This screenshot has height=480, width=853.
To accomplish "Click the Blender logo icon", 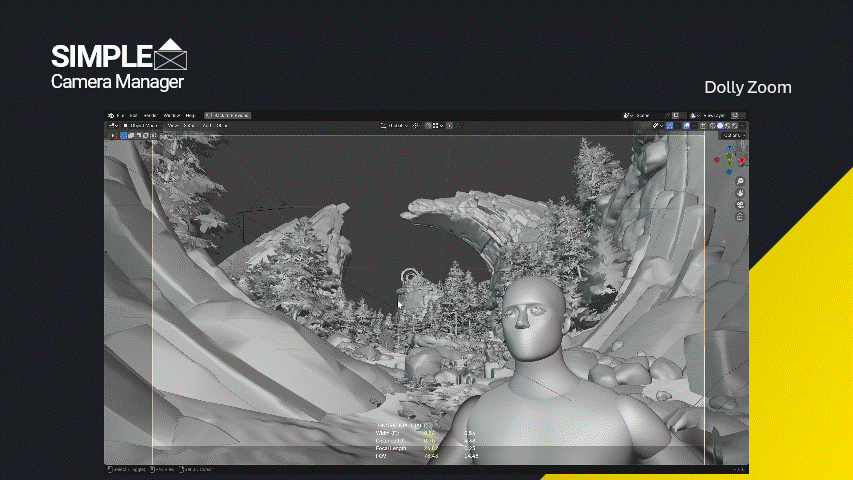I will tap(111, 115).
